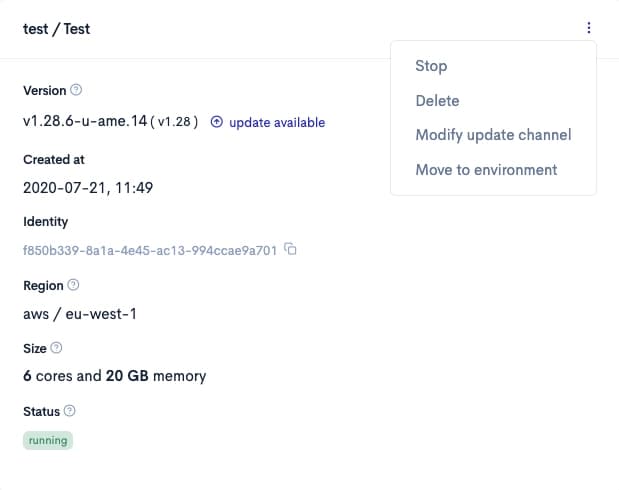Click the three-dot kebab menu icon
Image resolution: width=619 pixels, height=490 pixels.
(589, 28)
